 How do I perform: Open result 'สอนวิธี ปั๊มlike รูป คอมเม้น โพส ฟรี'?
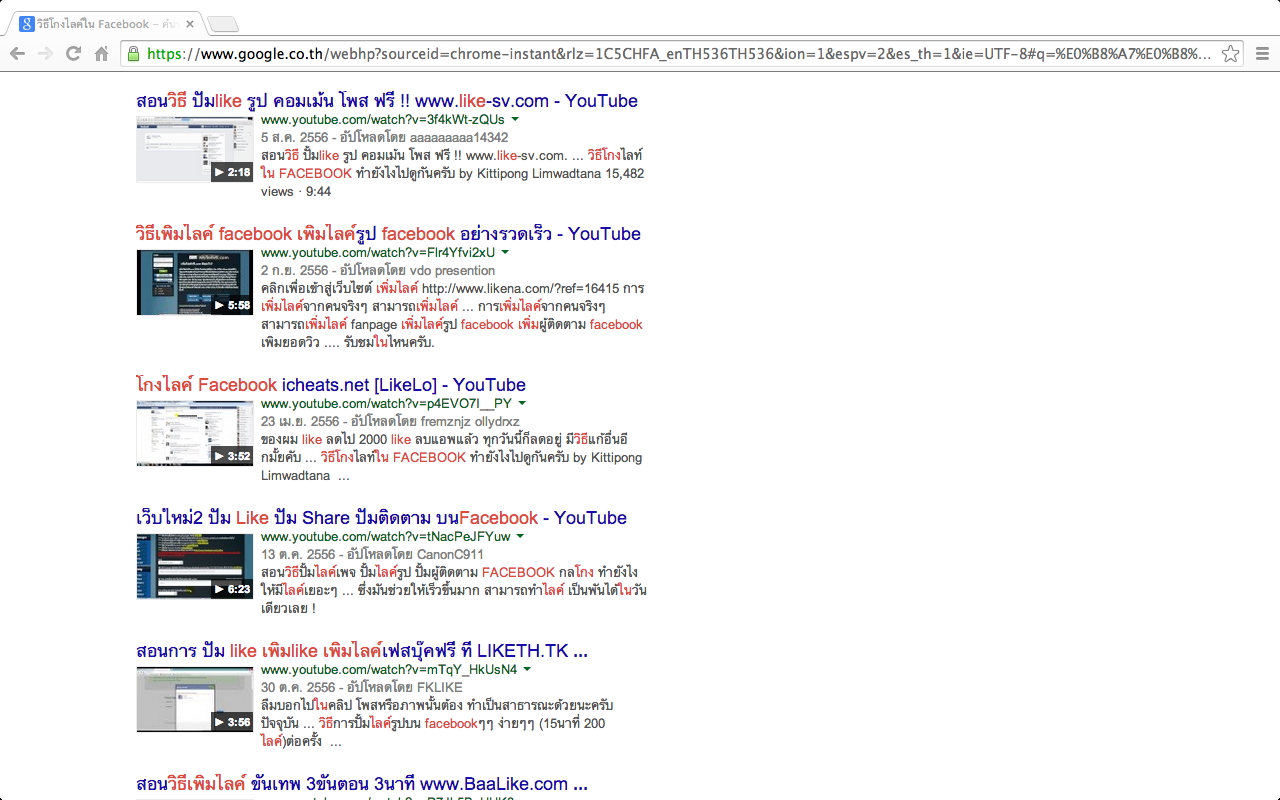387,101
